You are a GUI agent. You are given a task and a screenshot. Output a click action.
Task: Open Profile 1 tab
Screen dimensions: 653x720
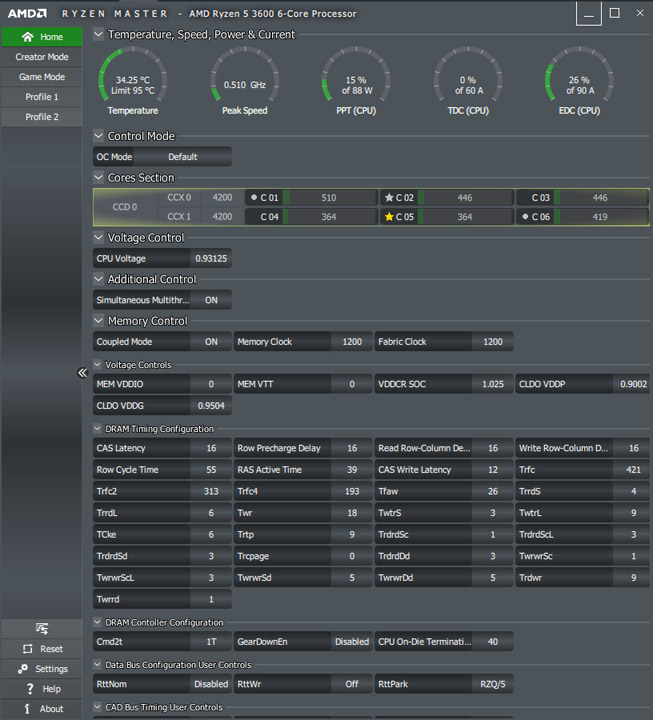click(42, 97)
